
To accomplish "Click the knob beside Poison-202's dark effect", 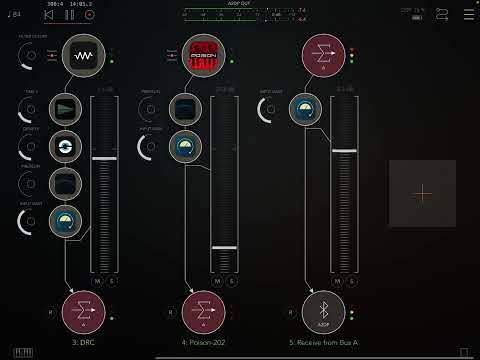I will tap(150, 109).
